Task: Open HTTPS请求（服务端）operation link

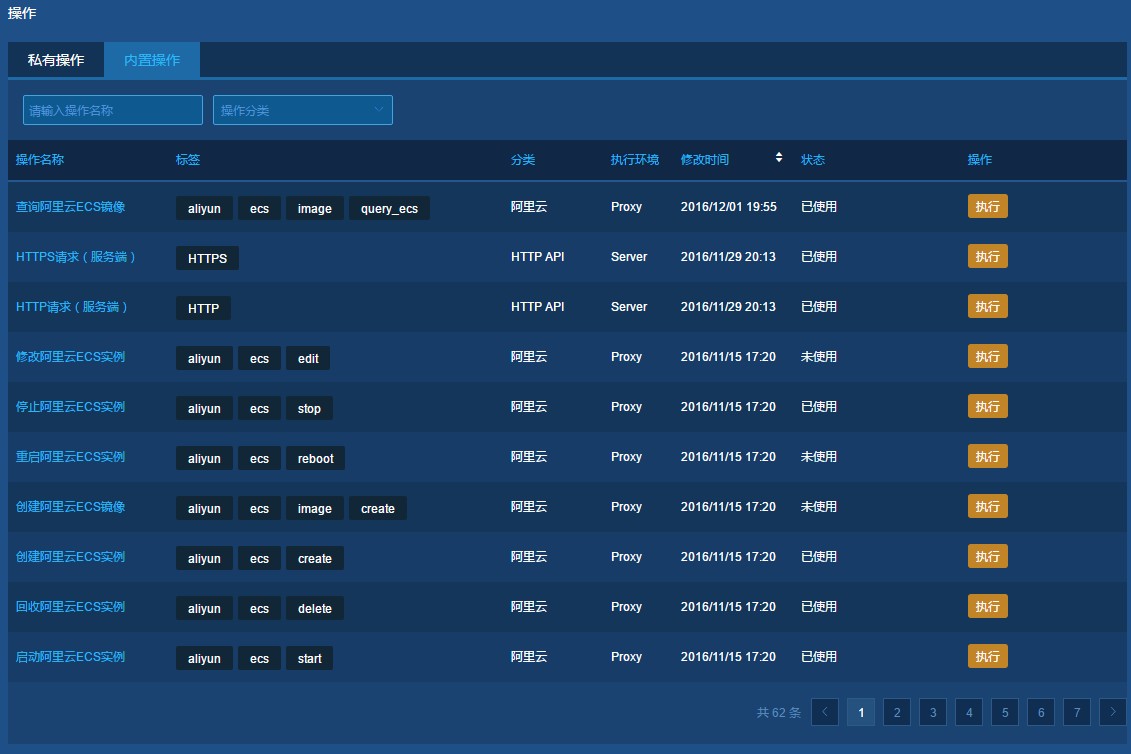Action: [76, 257]
